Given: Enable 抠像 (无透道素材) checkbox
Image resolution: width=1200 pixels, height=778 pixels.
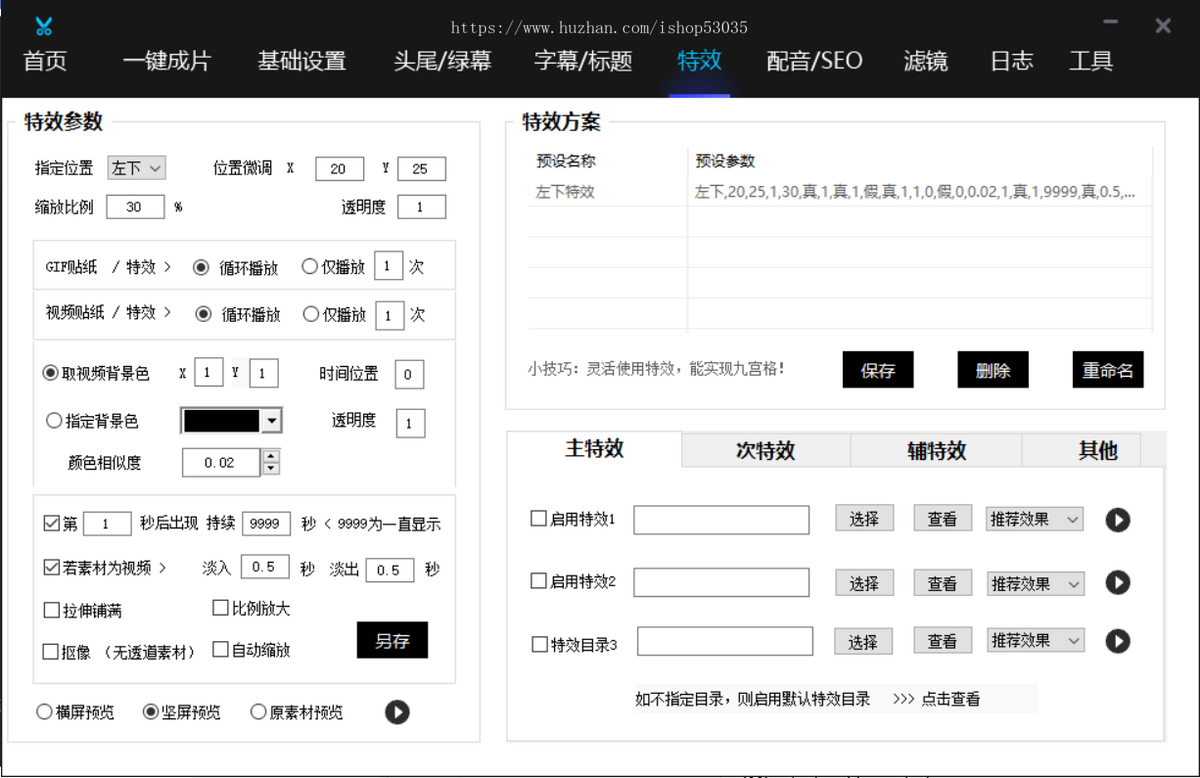Looking at the screenshot, I should point(51,652).
